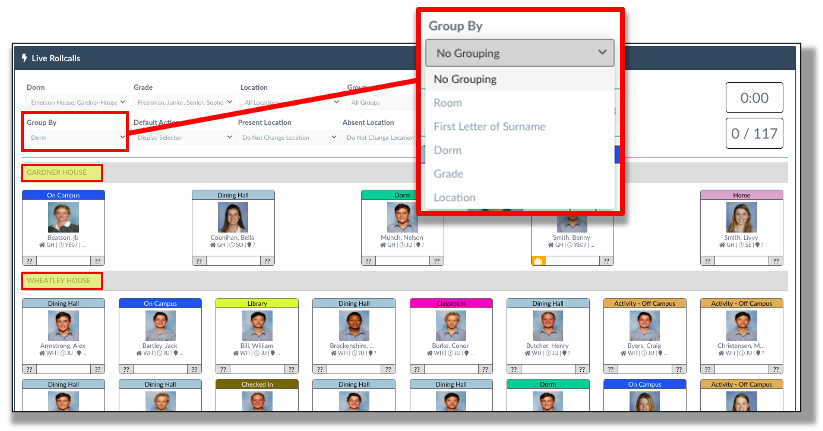
Task: Select Munch, Nelson's student photo
Action: [x=402, y=217]
